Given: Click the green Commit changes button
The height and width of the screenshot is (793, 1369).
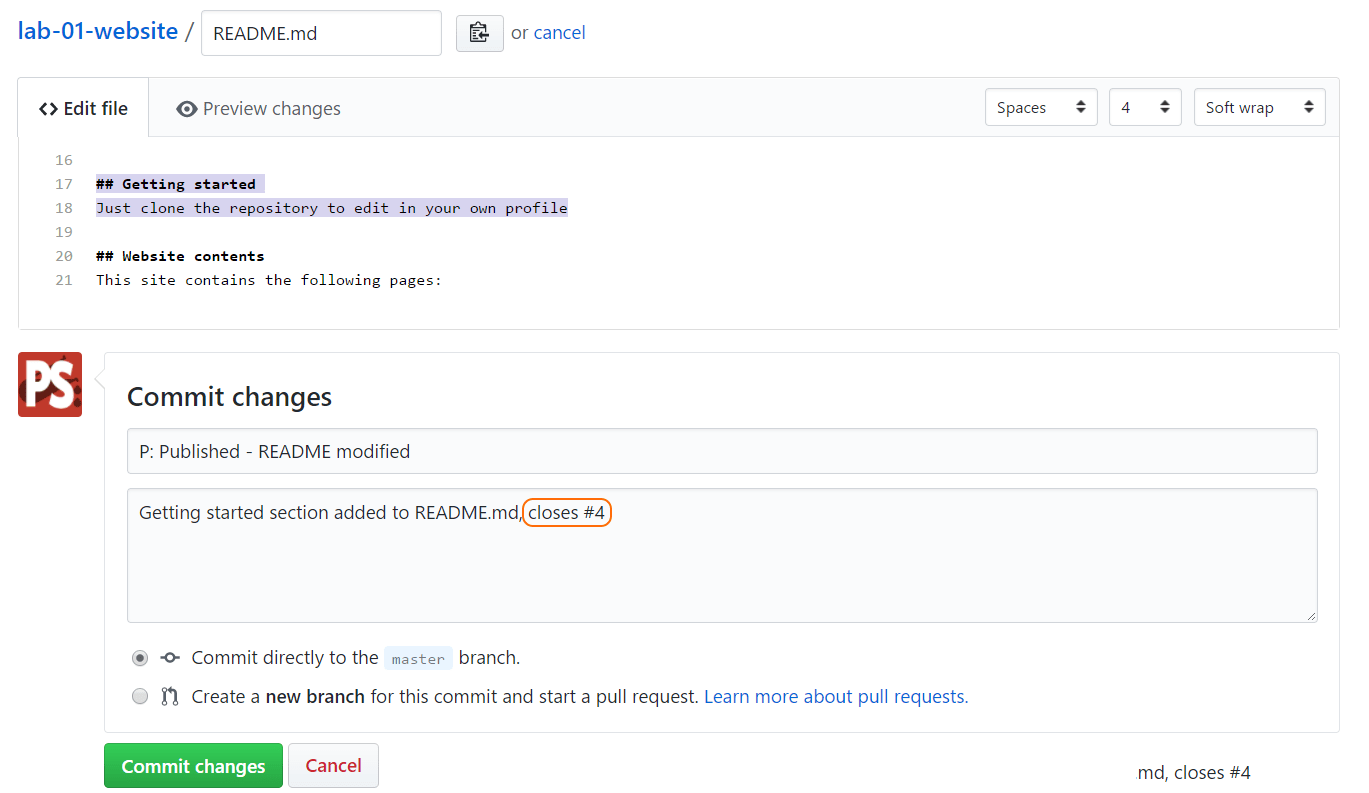Looking at the screenshot, I should tap(193, 766).
